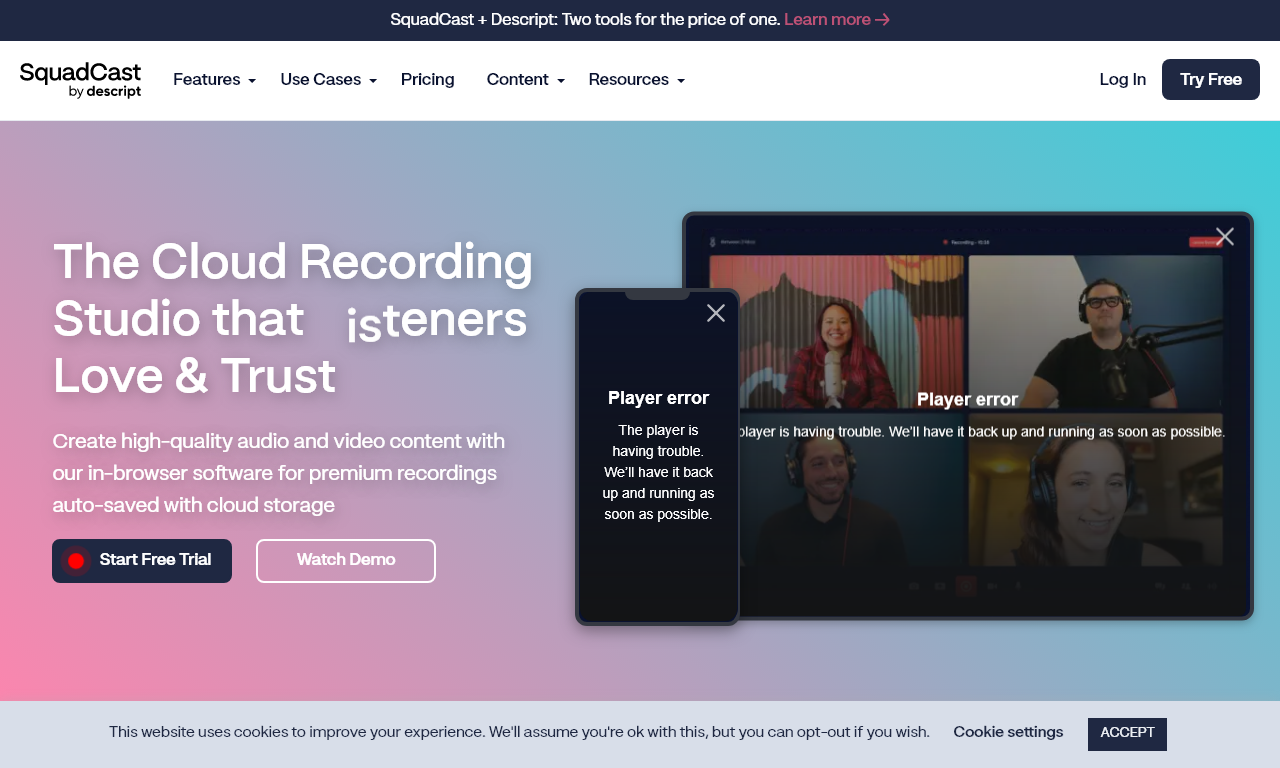Click the cookie notice text

point(519,732)
